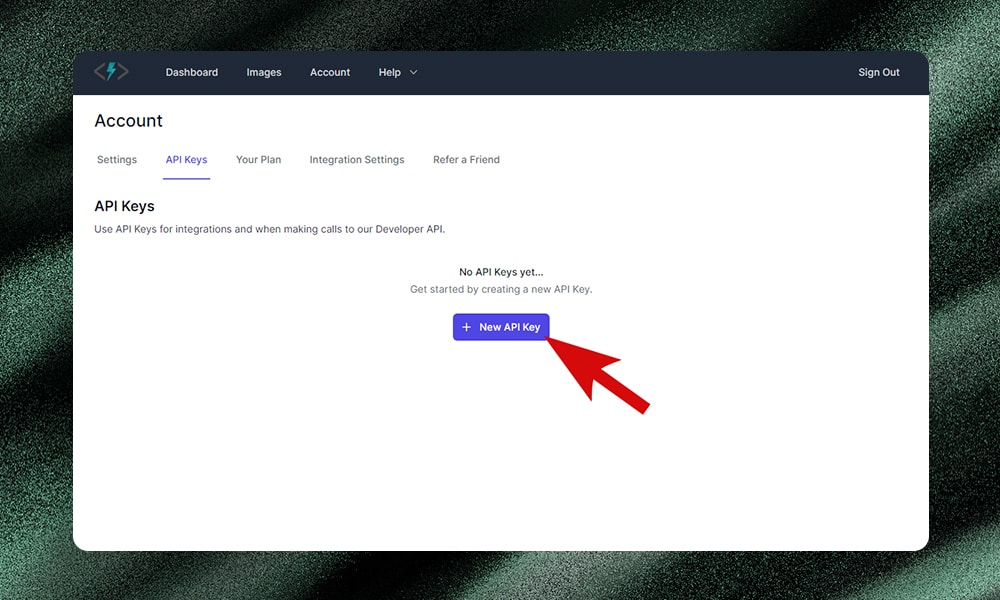Click the plus icon in New API Key button

(x=466, y=327)
